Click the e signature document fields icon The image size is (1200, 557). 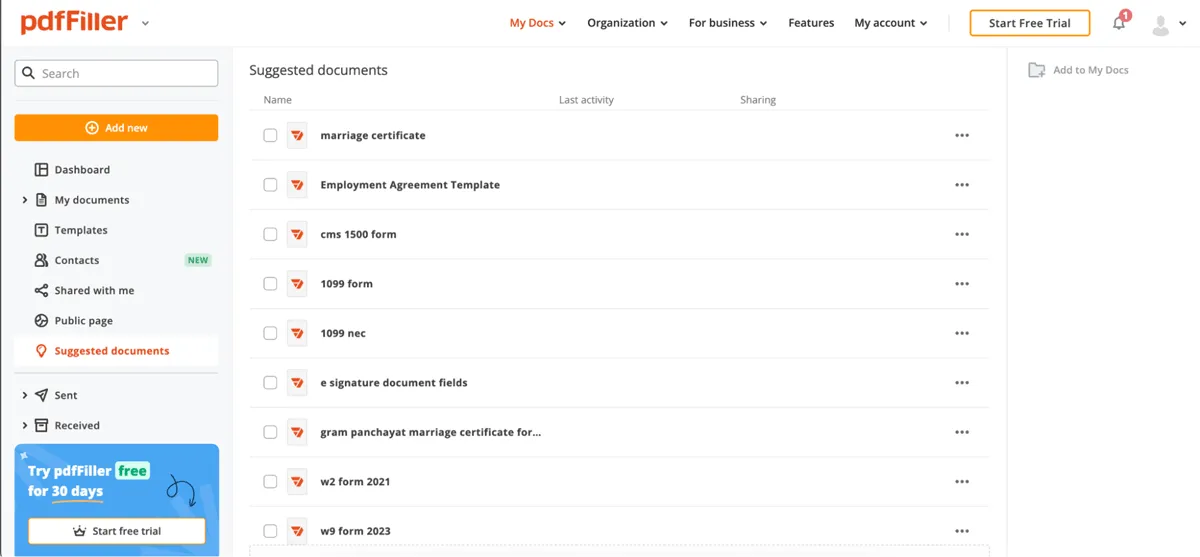tap(297, 383)
